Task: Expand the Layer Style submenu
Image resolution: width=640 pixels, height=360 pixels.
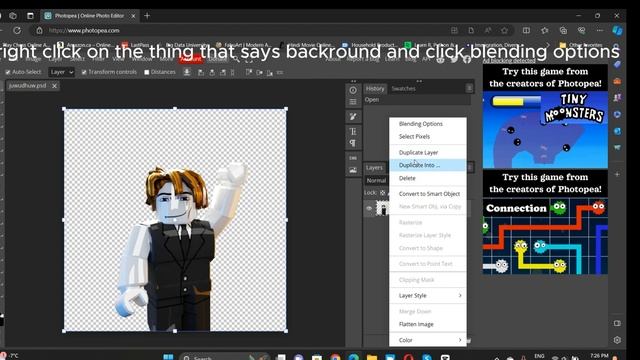Action: [x=428, y=296]
